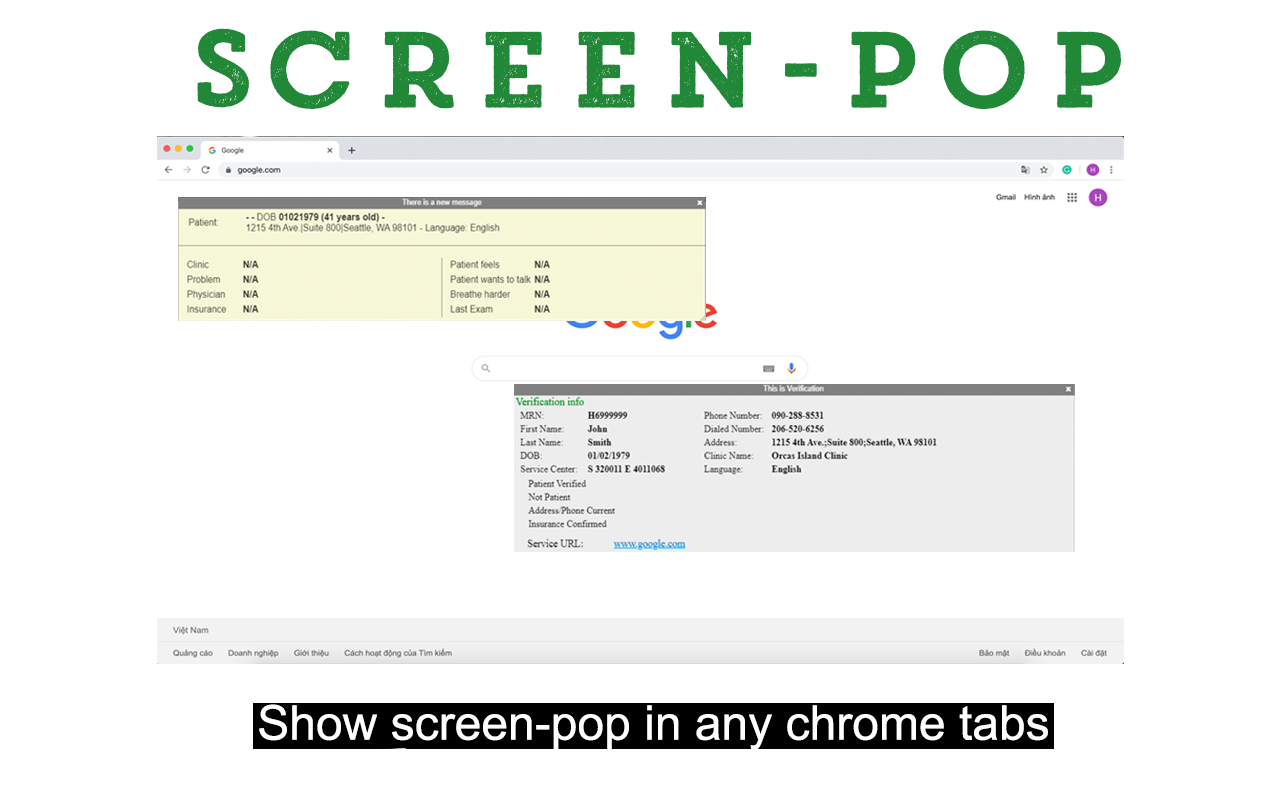Image resolution: width=1280 pixels, height=800 pixels.
Task: Open the Gmail menu link
Action: (1005, 197)
